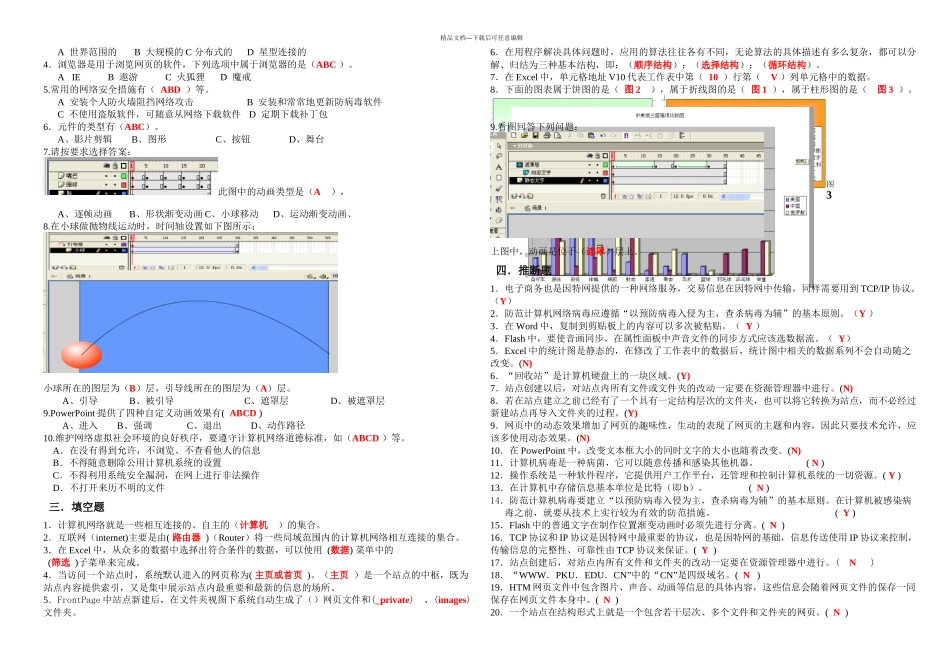Click red answer 循环结构
This screenshot has width=950, height=672.
click(x=787, y=65)
